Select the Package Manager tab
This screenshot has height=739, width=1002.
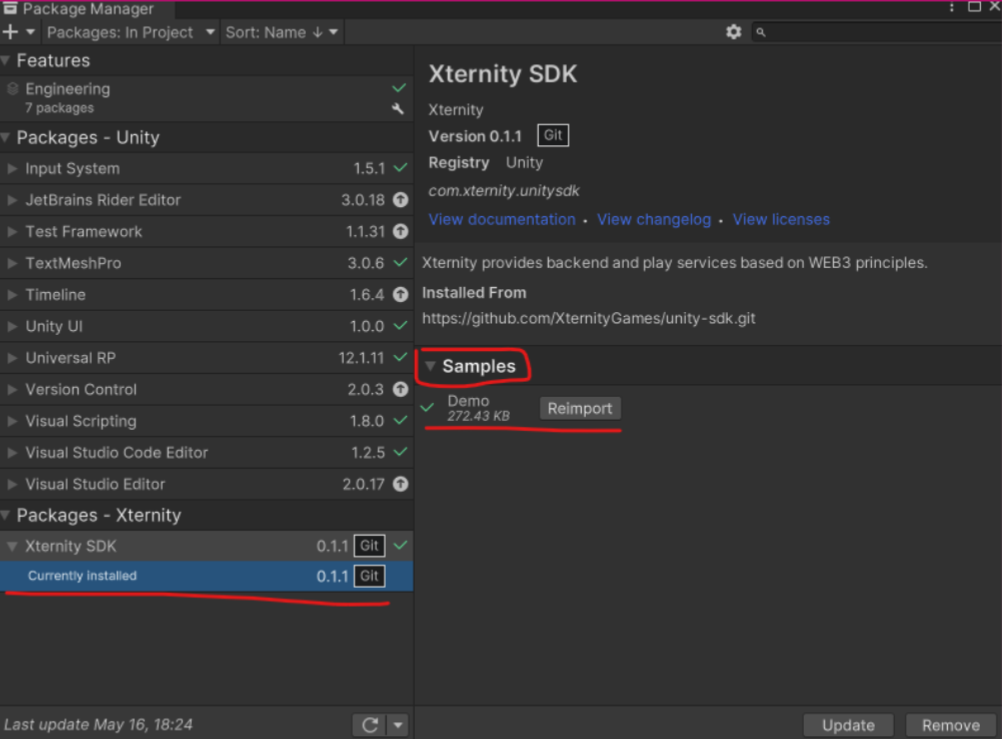pyautogui.click(x=88, y=9)
